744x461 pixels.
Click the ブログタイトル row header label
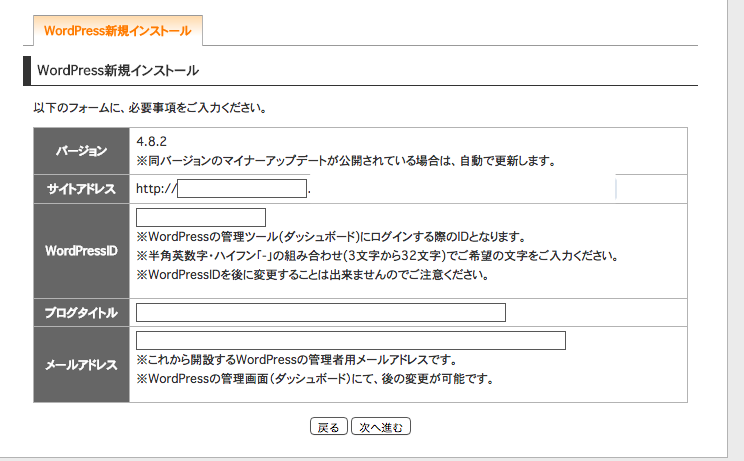click(82, 313)
